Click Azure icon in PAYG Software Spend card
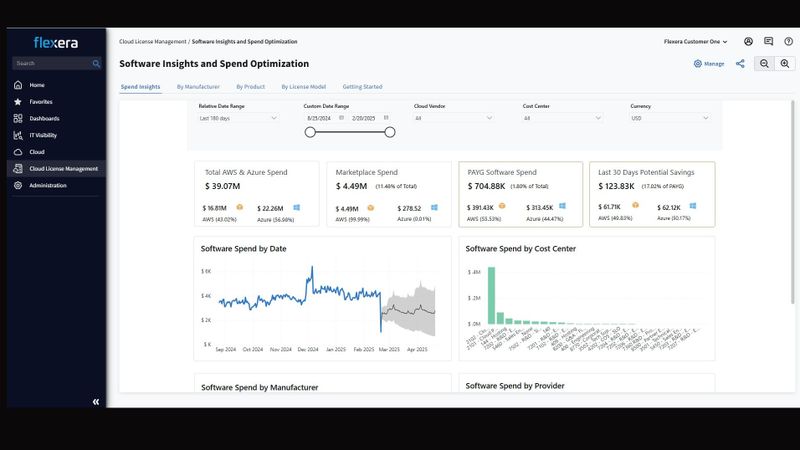This screenshot has width=800, height=450. click(x=562, y=206)
